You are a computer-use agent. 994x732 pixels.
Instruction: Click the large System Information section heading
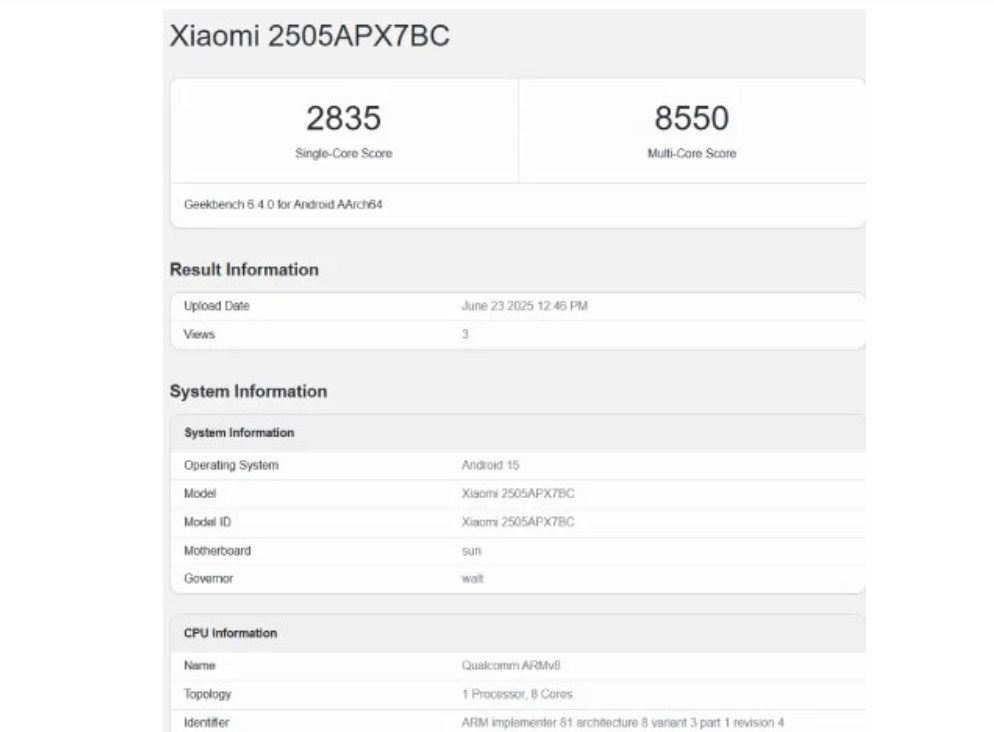(x=248, y=392)
